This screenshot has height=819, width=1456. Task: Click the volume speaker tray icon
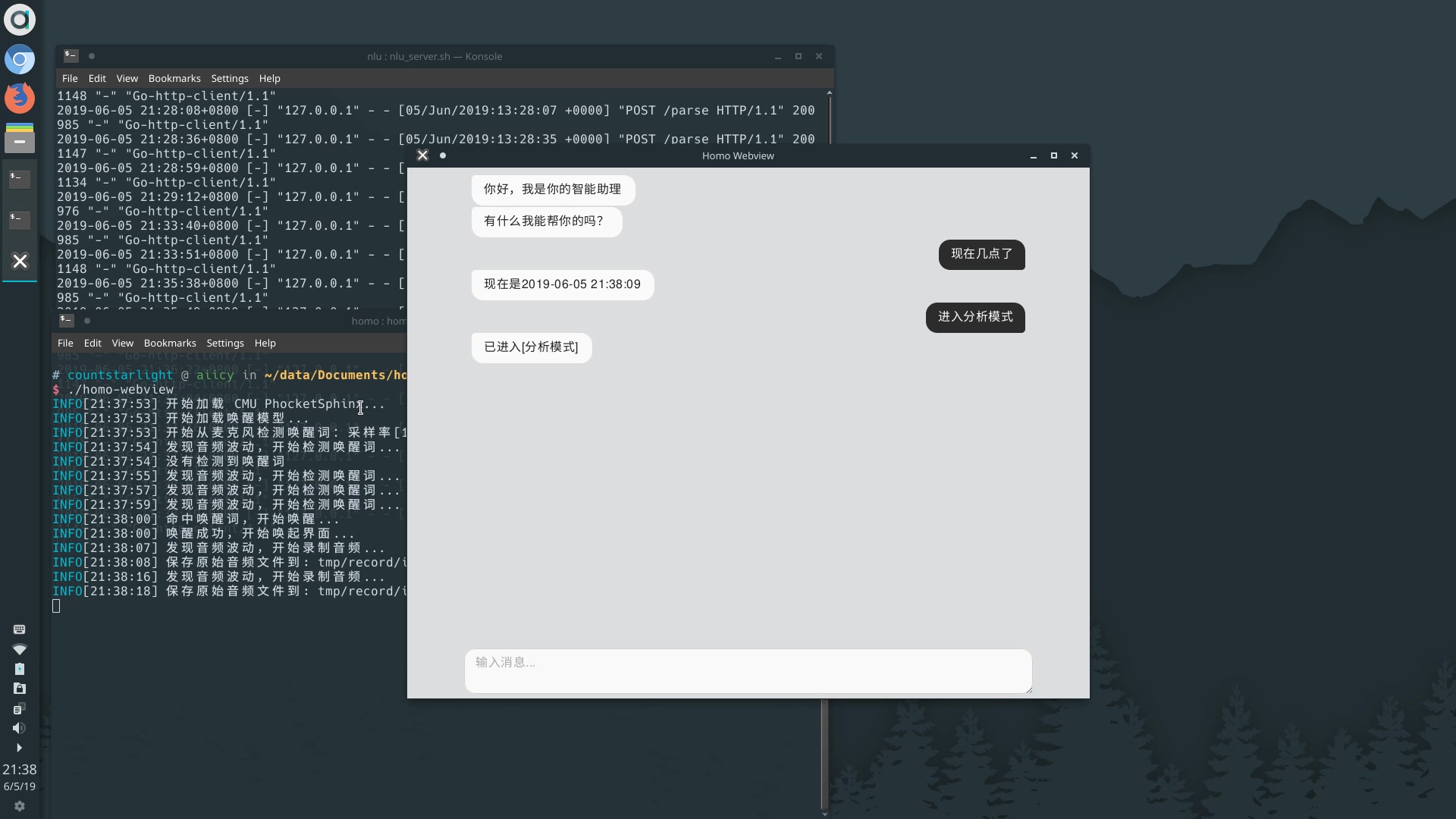click(20, 728)
